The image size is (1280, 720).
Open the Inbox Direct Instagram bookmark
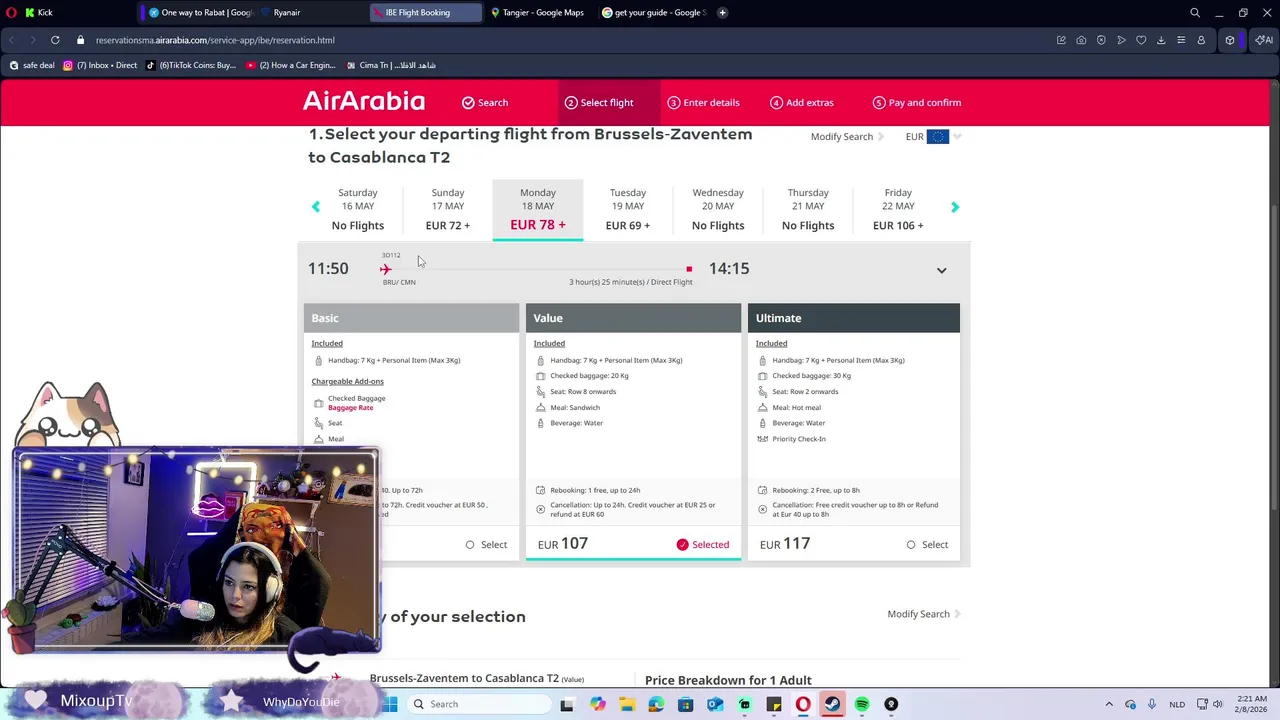pyautogui.click(x=100, y=65)
